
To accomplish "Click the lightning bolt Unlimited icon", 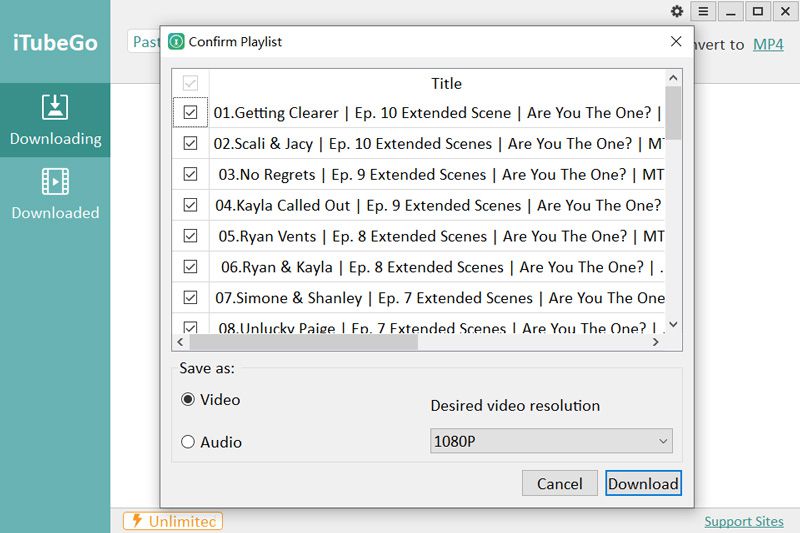I will tap(137, 520).
